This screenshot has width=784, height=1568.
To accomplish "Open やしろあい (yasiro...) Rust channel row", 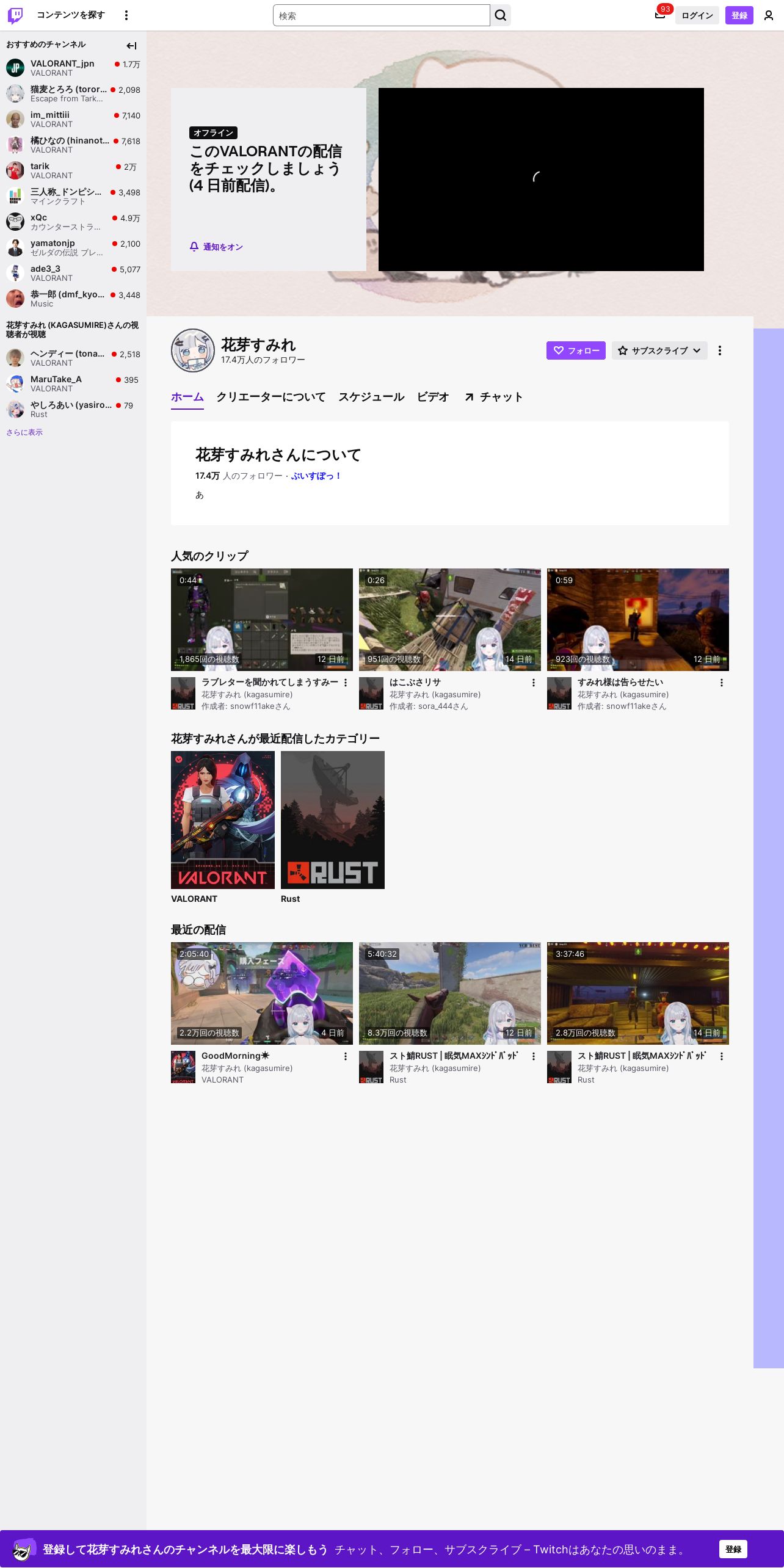I will tap(73, 409).
